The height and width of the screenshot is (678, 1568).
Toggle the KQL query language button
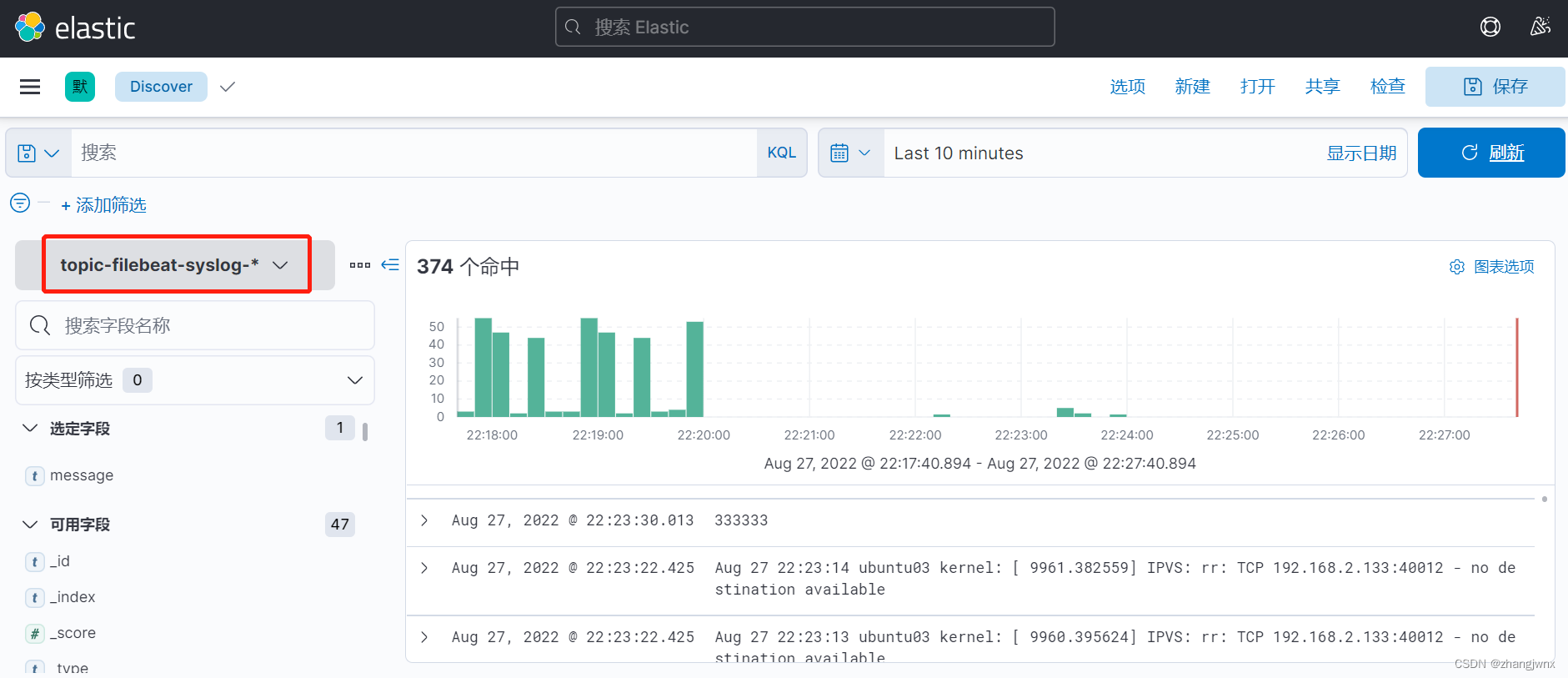(782, 153)
